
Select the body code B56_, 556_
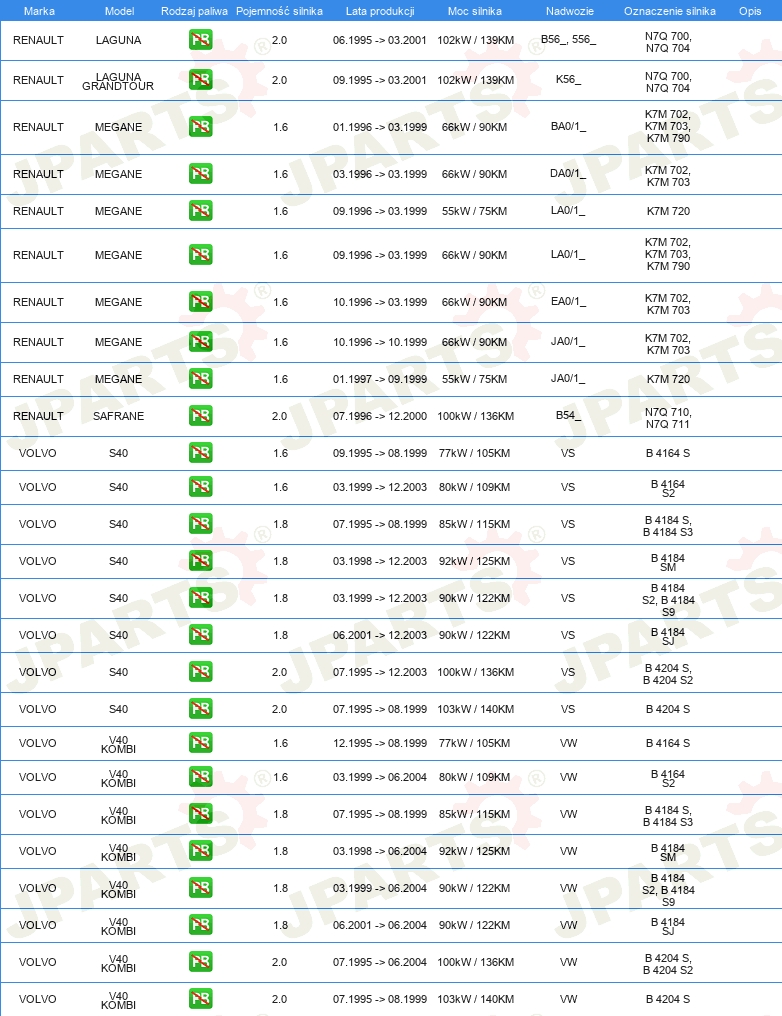(568, 39)
